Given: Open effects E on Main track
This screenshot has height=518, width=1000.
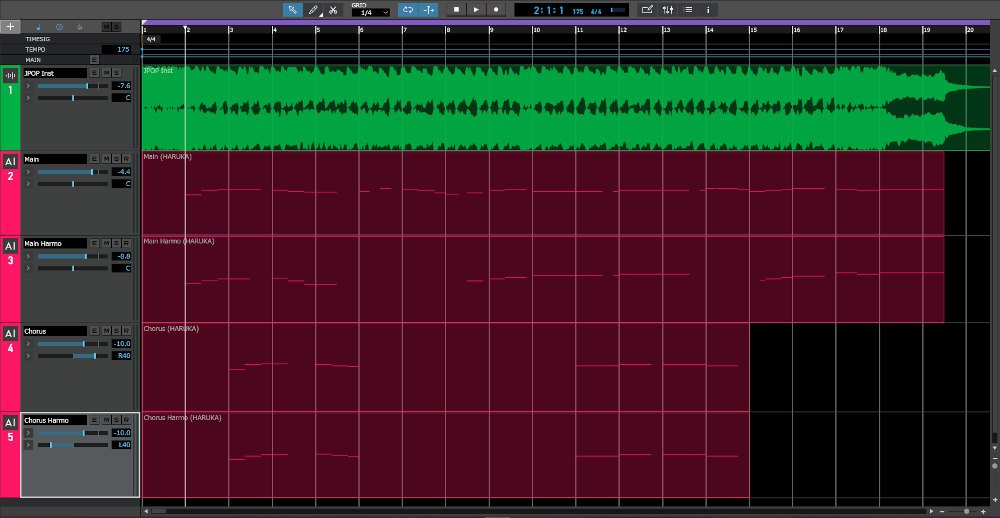Looking at the screenshot, I should (94, 159).
